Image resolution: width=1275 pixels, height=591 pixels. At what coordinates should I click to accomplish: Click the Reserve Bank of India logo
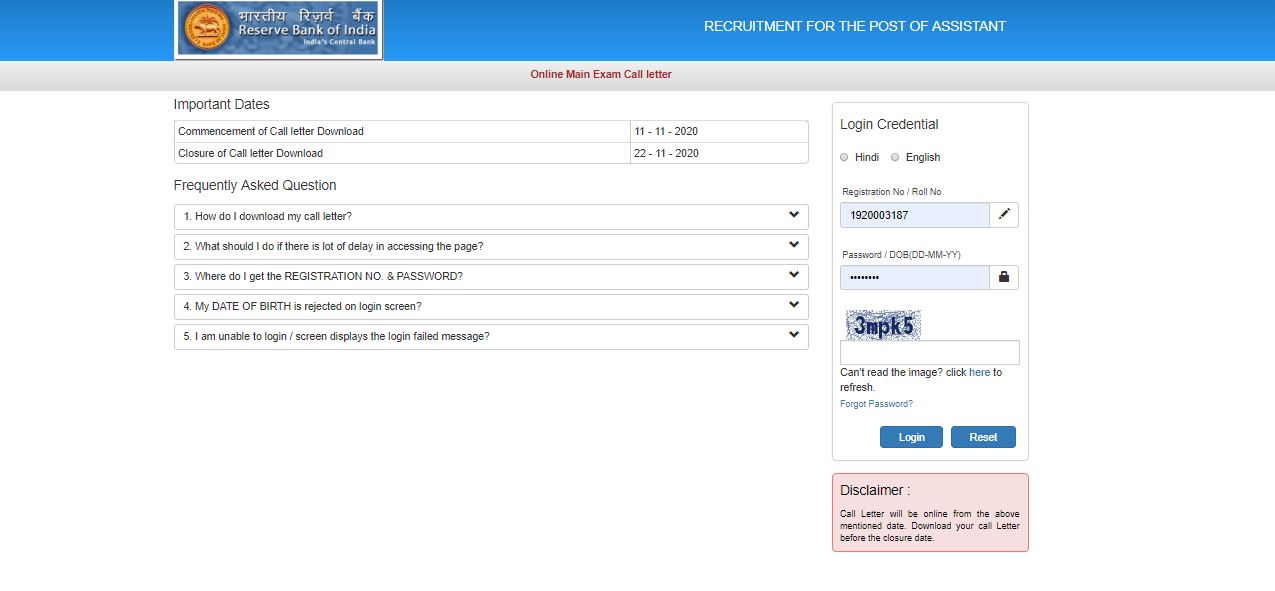click(278, 29)
